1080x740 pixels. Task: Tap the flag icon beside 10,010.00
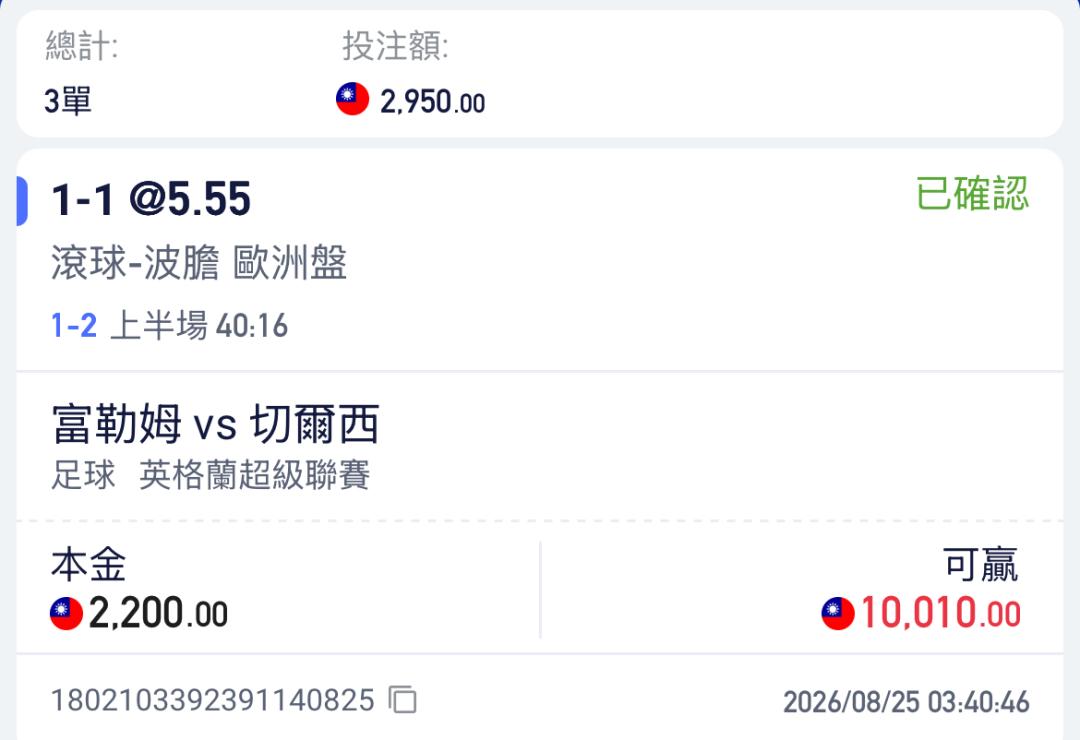pyautogui.click(x=838, y=613)
